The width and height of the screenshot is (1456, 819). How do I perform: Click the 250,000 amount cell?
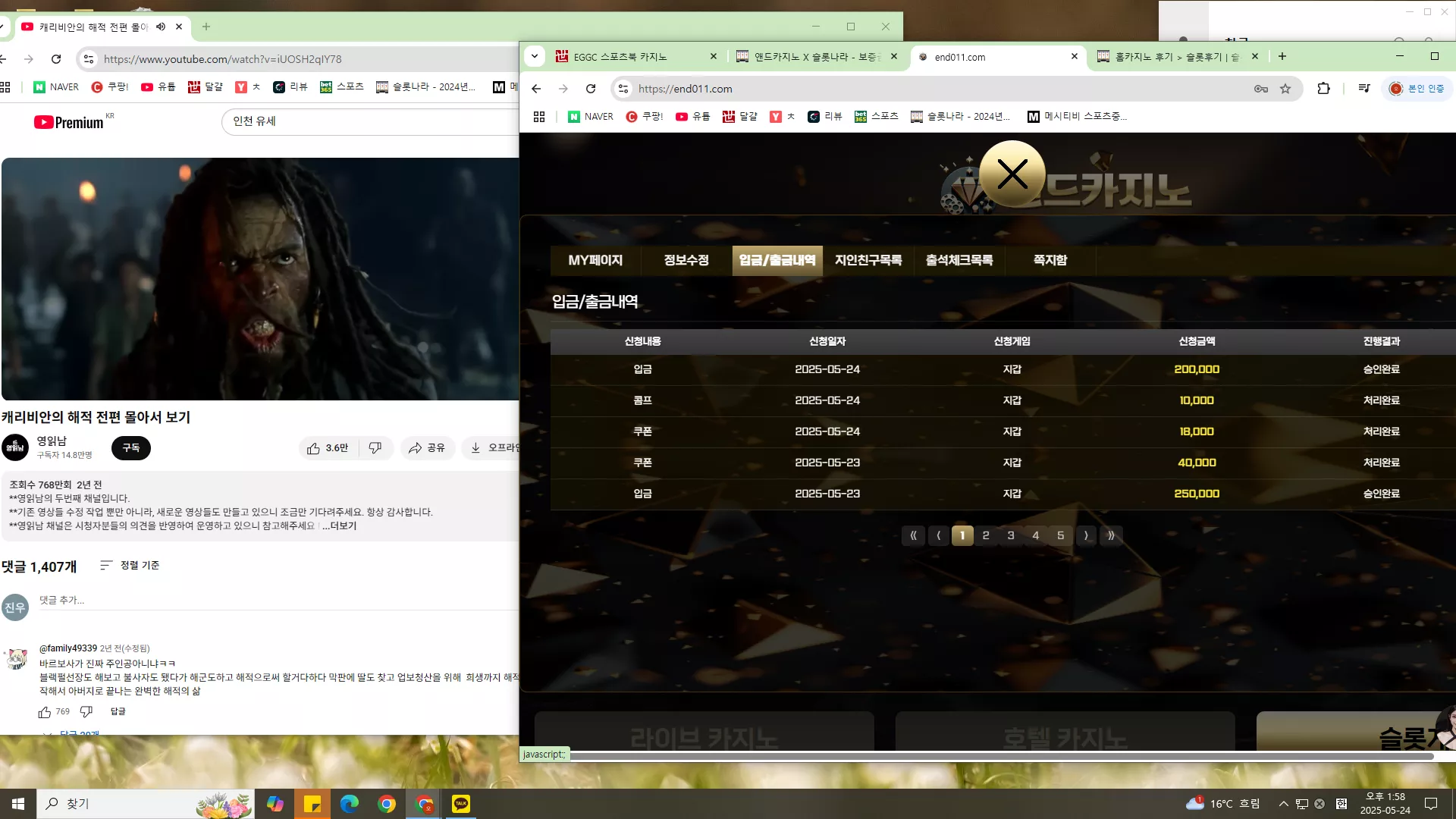coord(1197,494)
